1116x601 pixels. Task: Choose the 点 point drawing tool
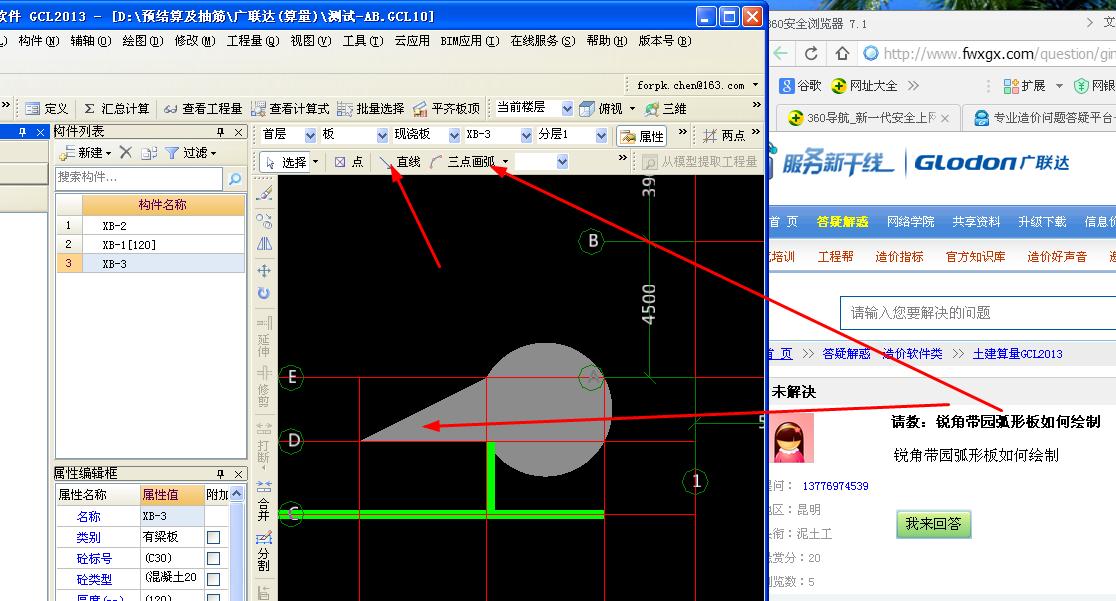[x=349, y=162]
